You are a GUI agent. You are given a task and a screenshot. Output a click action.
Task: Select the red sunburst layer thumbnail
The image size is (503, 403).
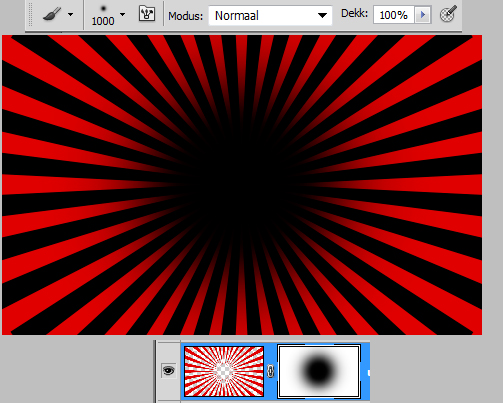pyautogui.click(x=224, y=371)
